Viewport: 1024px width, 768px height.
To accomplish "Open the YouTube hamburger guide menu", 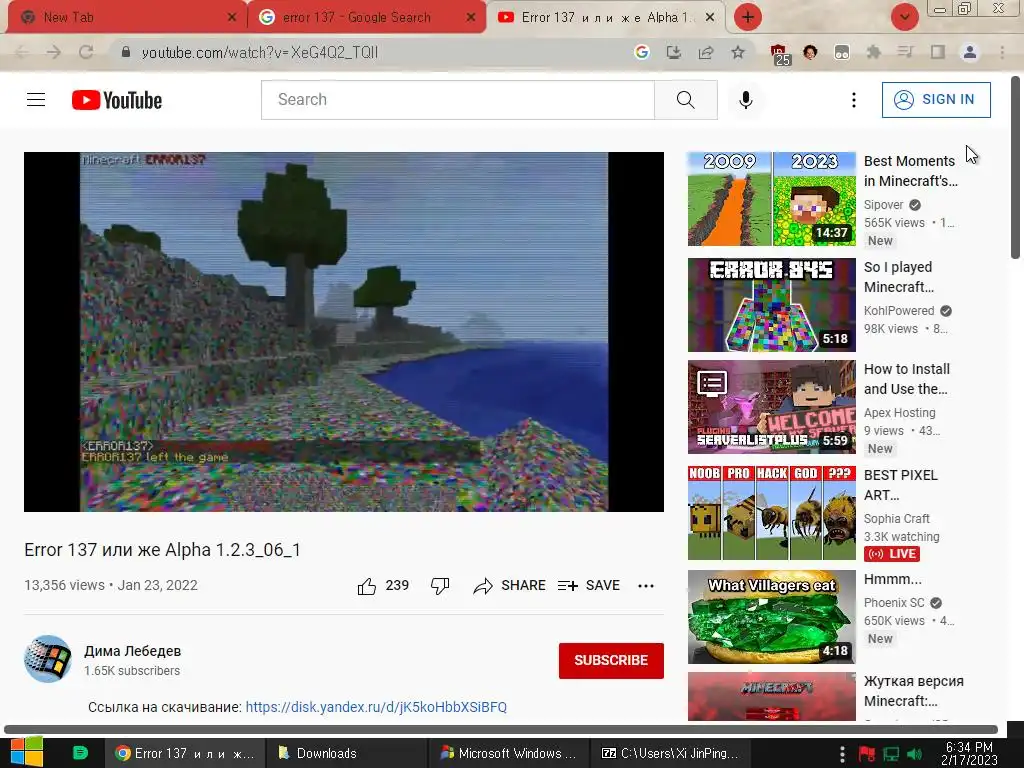I will 36,100.
